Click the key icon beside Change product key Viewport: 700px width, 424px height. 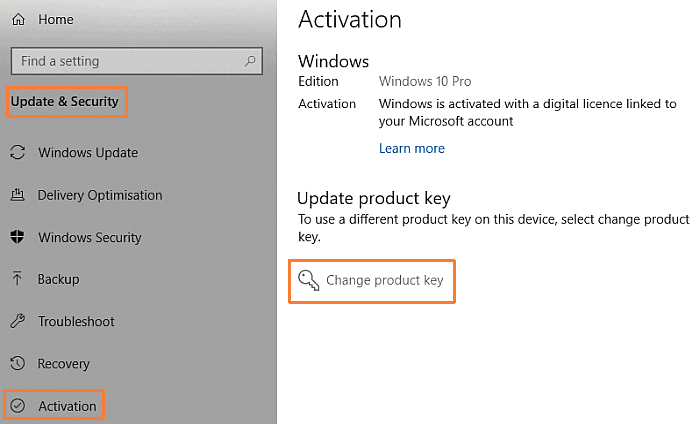coord(308,280)
